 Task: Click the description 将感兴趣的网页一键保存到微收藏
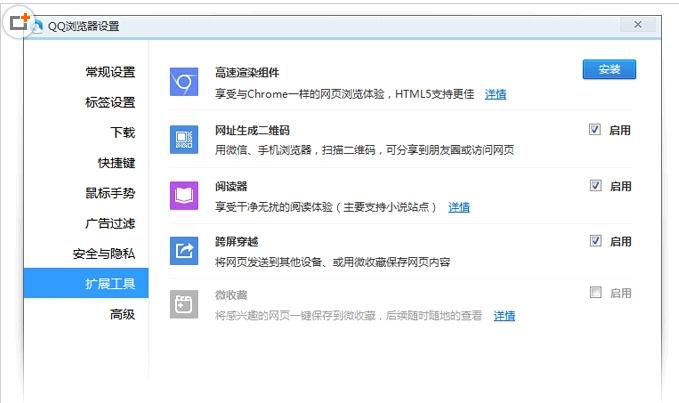point(349,316)
